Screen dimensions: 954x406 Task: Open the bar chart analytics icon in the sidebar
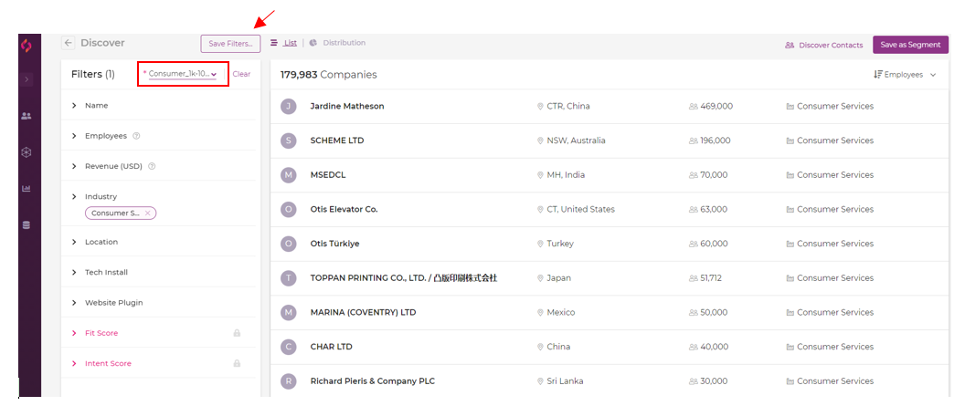pos(26,189)
